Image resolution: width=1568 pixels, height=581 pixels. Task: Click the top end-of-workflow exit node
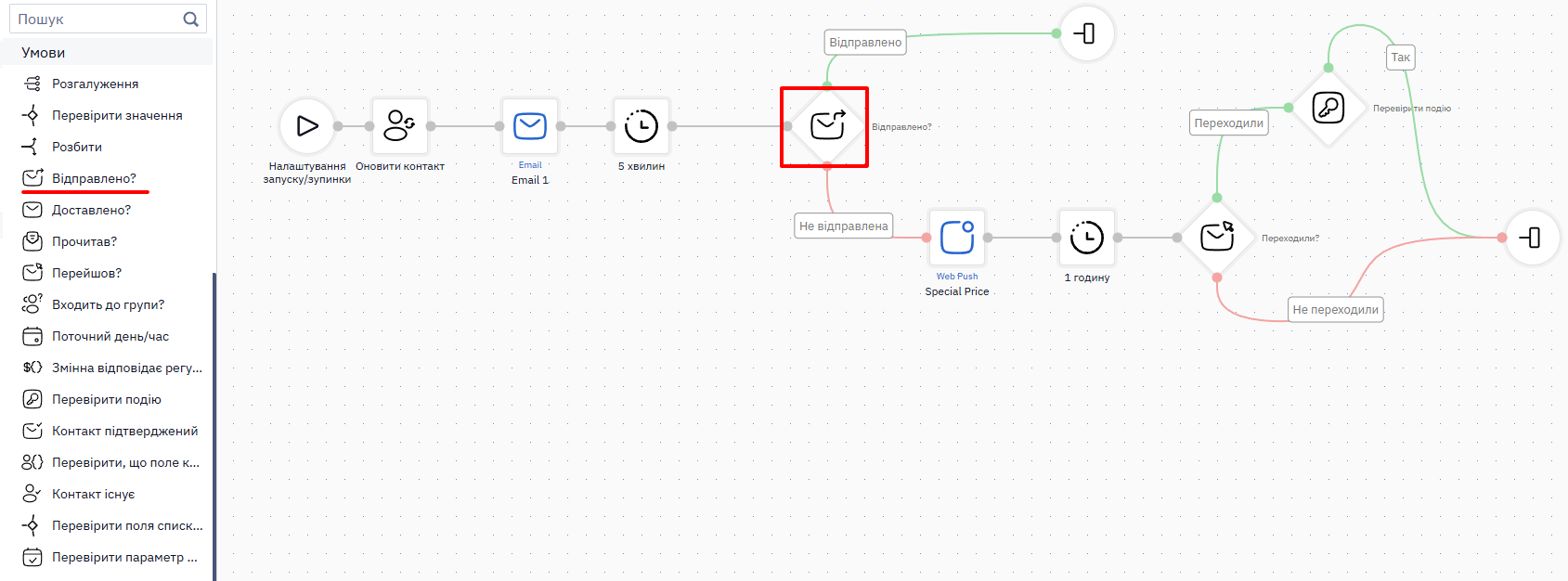(1085, 33)
